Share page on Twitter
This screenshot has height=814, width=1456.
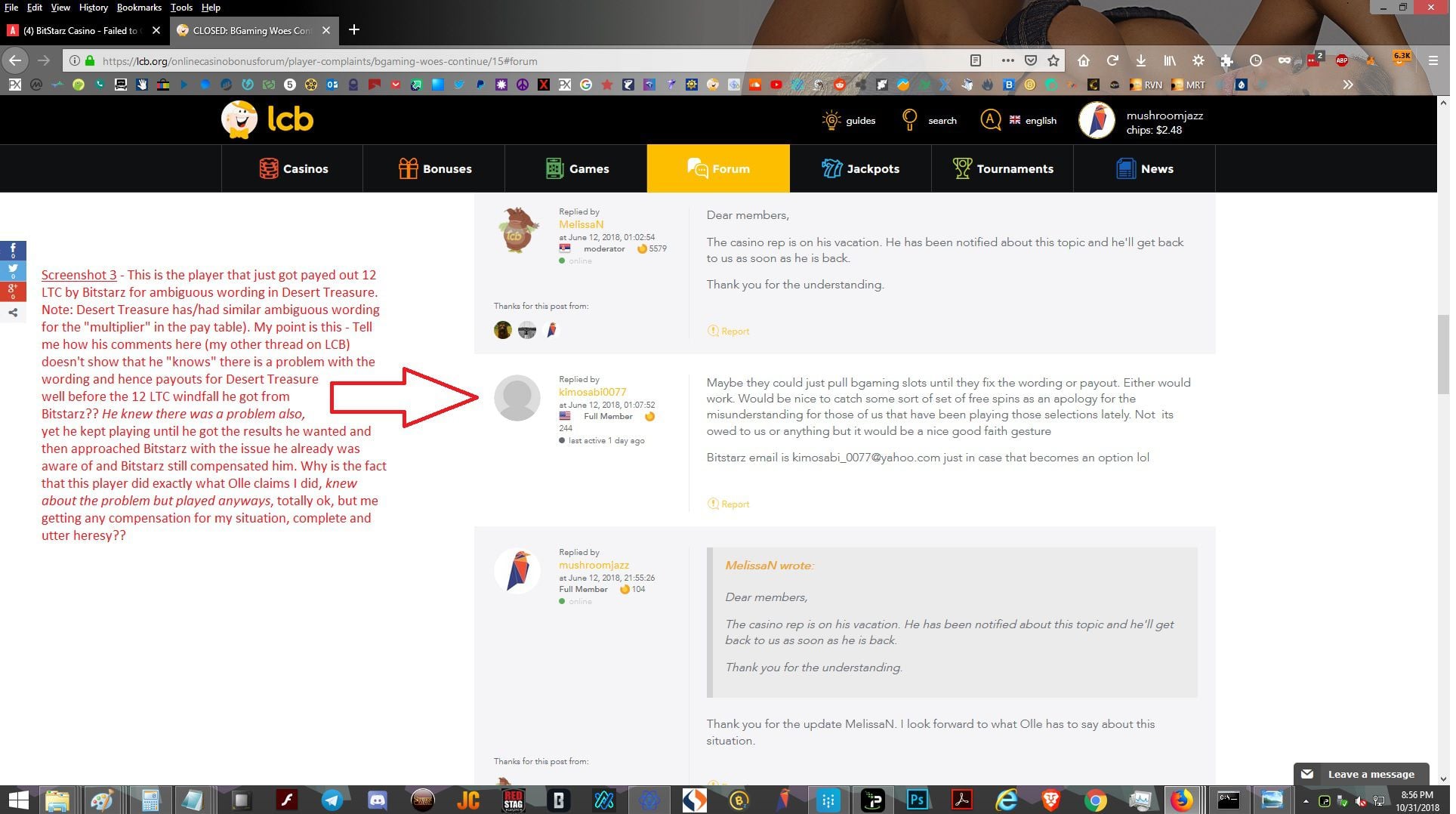pyautogui.click(x=13, y=271)
